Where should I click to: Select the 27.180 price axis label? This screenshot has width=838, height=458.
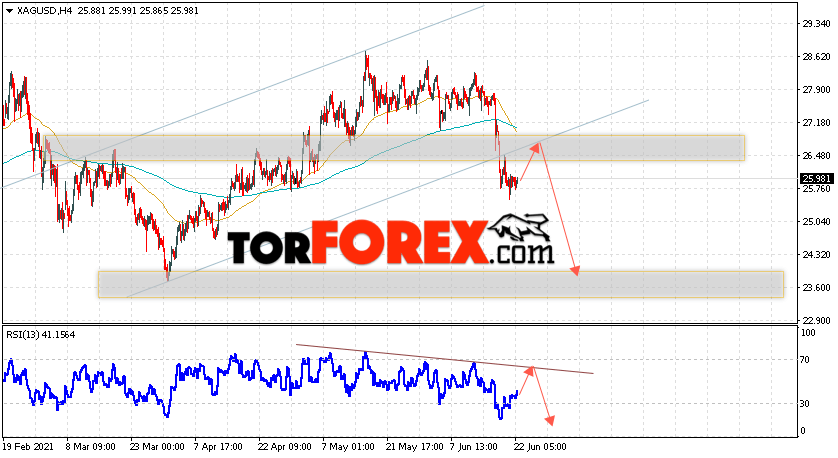click(x=817, y=123)
